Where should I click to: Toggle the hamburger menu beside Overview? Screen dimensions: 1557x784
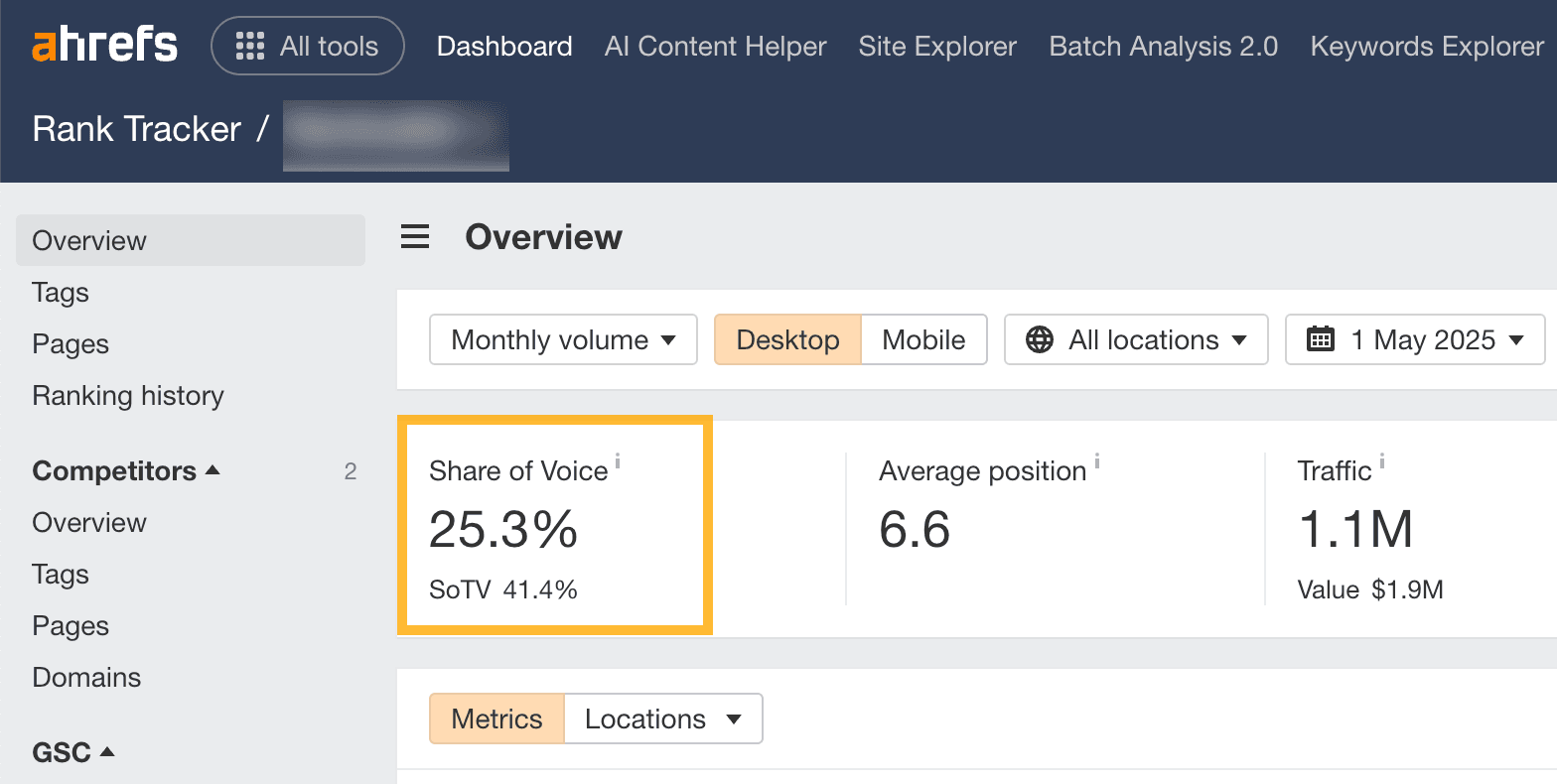(x=415, y=237)
